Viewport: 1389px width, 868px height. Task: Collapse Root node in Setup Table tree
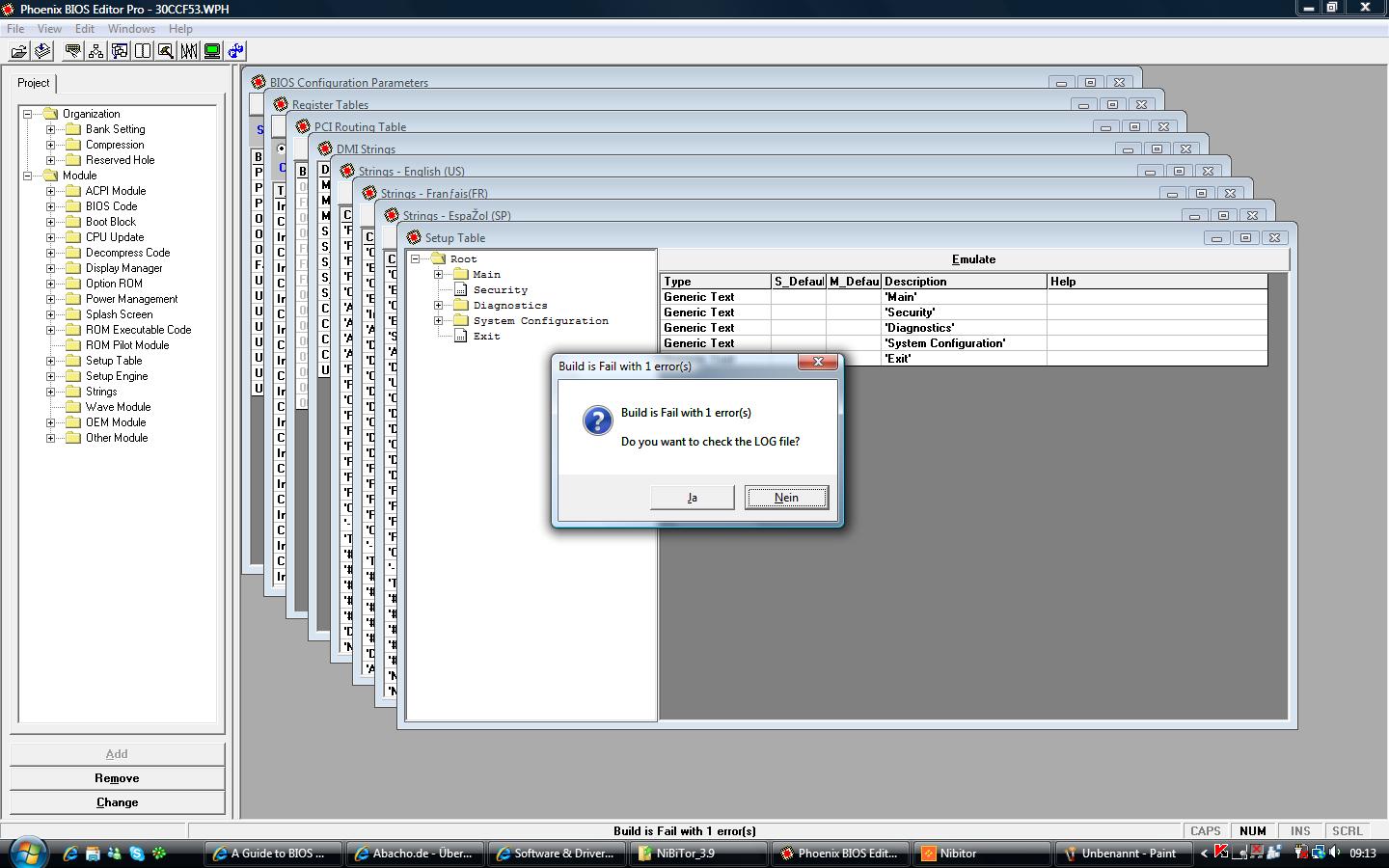pos(415,258)
